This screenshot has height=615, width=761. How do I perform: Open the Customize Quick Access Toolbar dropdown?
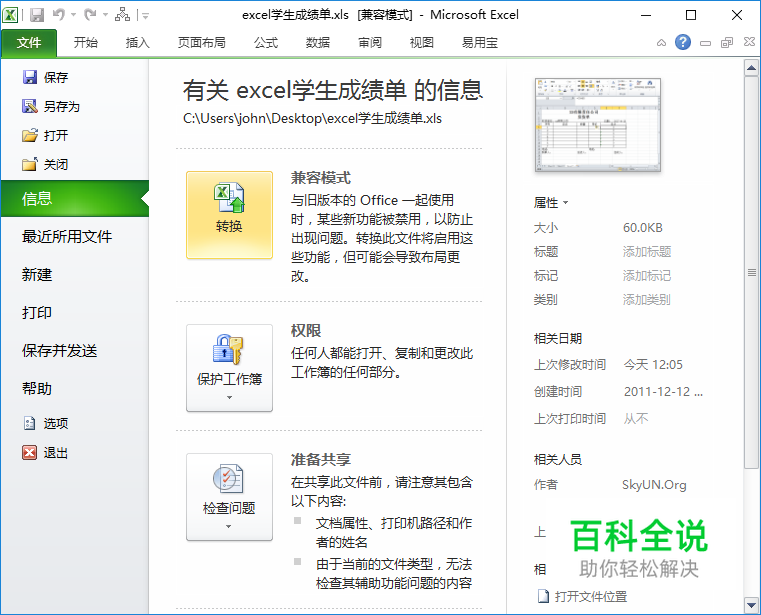click(145, 16)
